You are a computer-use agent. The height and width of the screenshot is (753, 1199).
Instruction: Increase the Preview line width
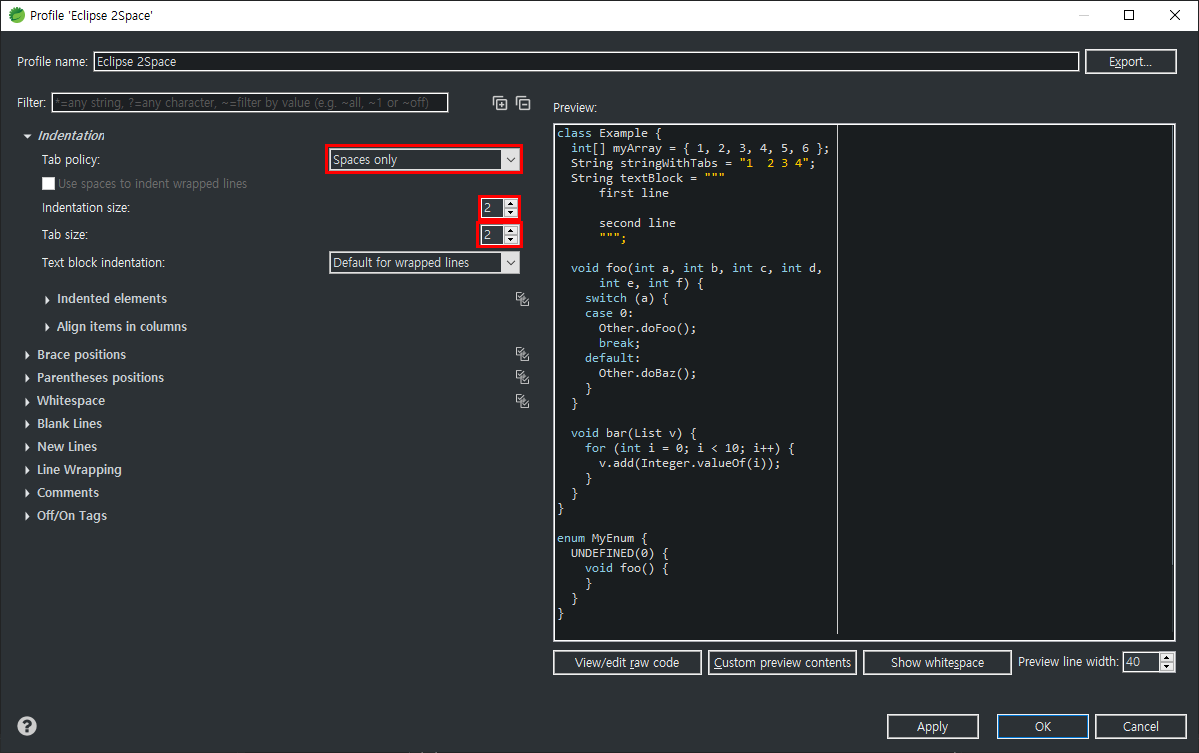1167,657
